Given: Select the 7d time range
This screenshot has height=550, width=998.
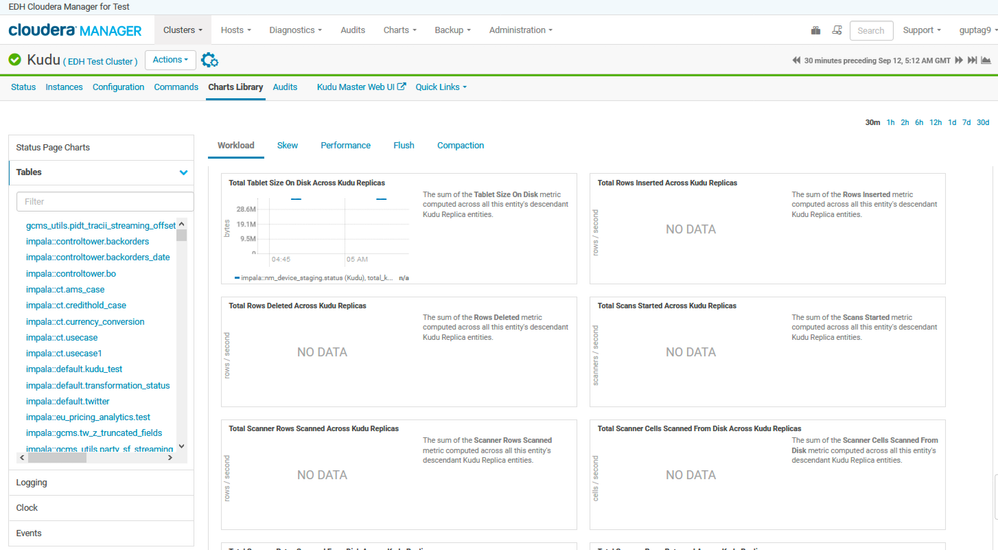Looking at the screenshot, I should [966, 122].
